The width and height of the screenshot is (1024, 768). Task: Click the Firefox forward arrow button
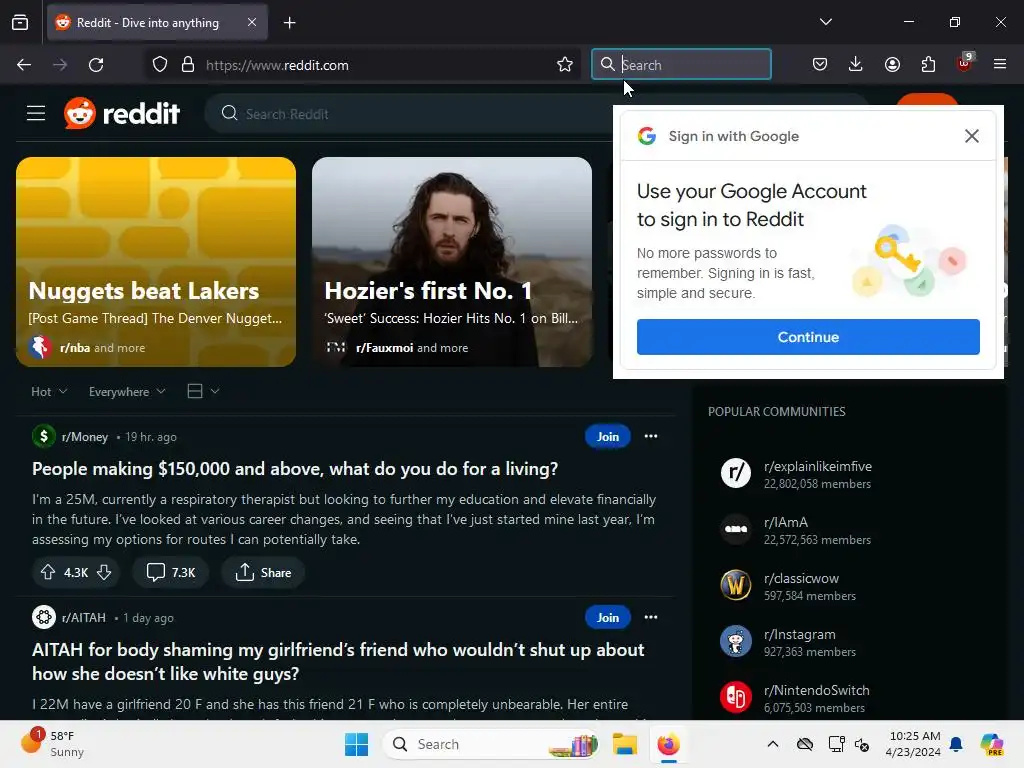click(x=60, y=65)
